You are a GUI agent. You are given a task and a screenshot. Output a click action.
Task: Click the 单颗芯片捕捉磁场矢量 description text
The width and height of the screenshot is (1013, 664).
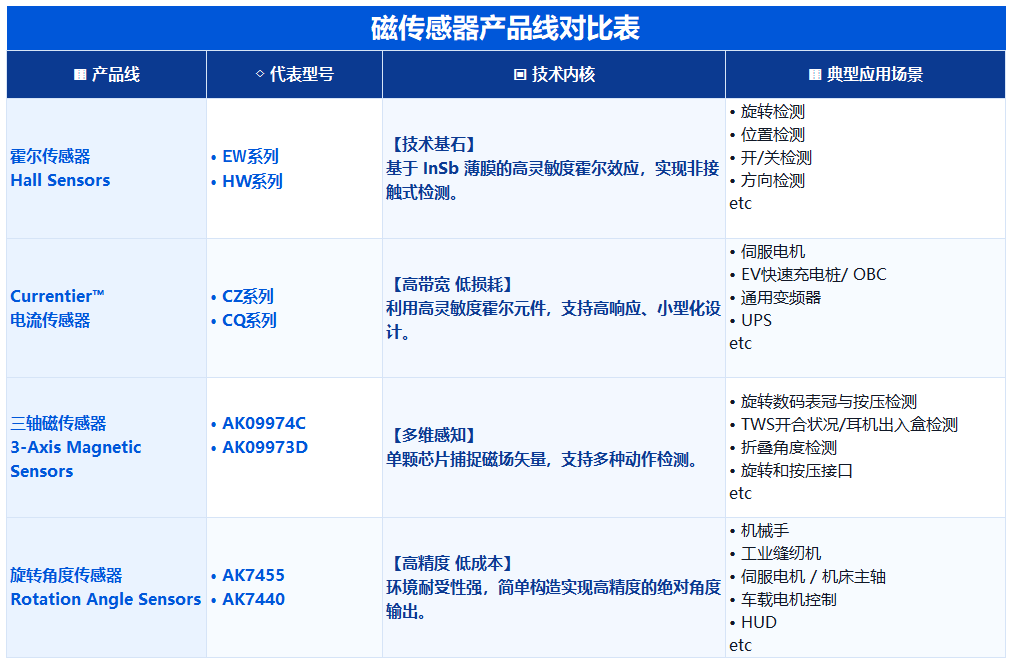pos(543,460)
